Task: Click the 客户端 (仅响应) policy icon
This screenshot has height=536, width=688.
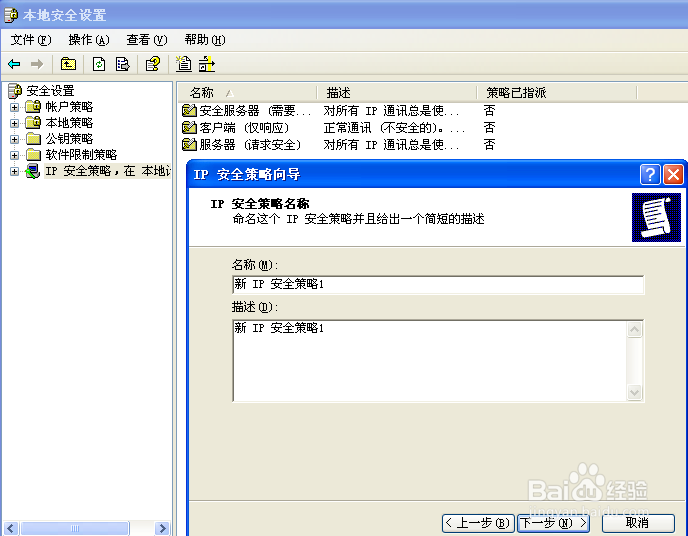Action: 189,128
